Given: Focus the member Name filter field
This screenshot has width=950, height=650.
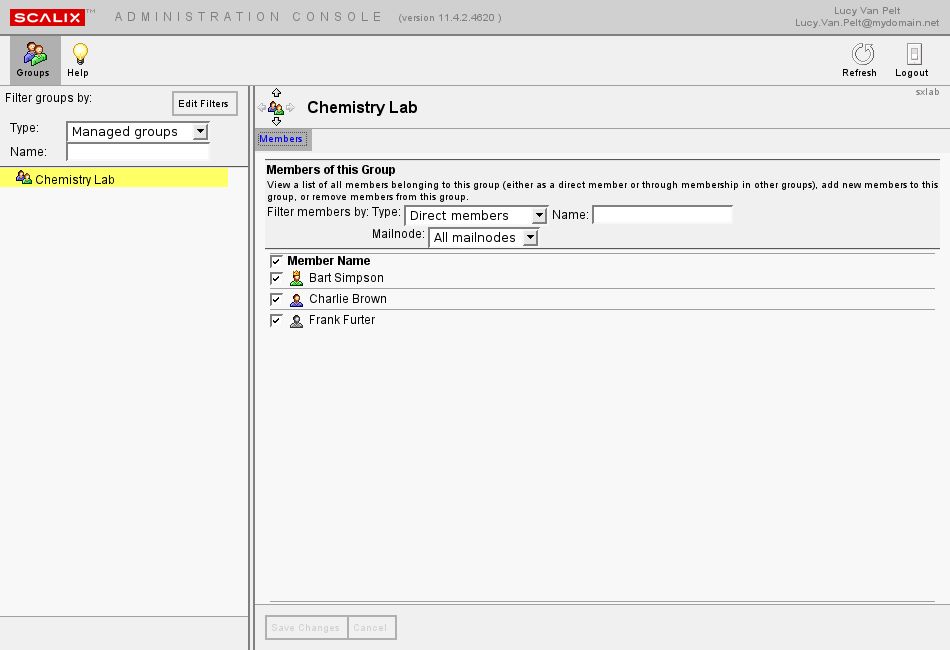Looking at the screenshot, I should coord(662,215).
